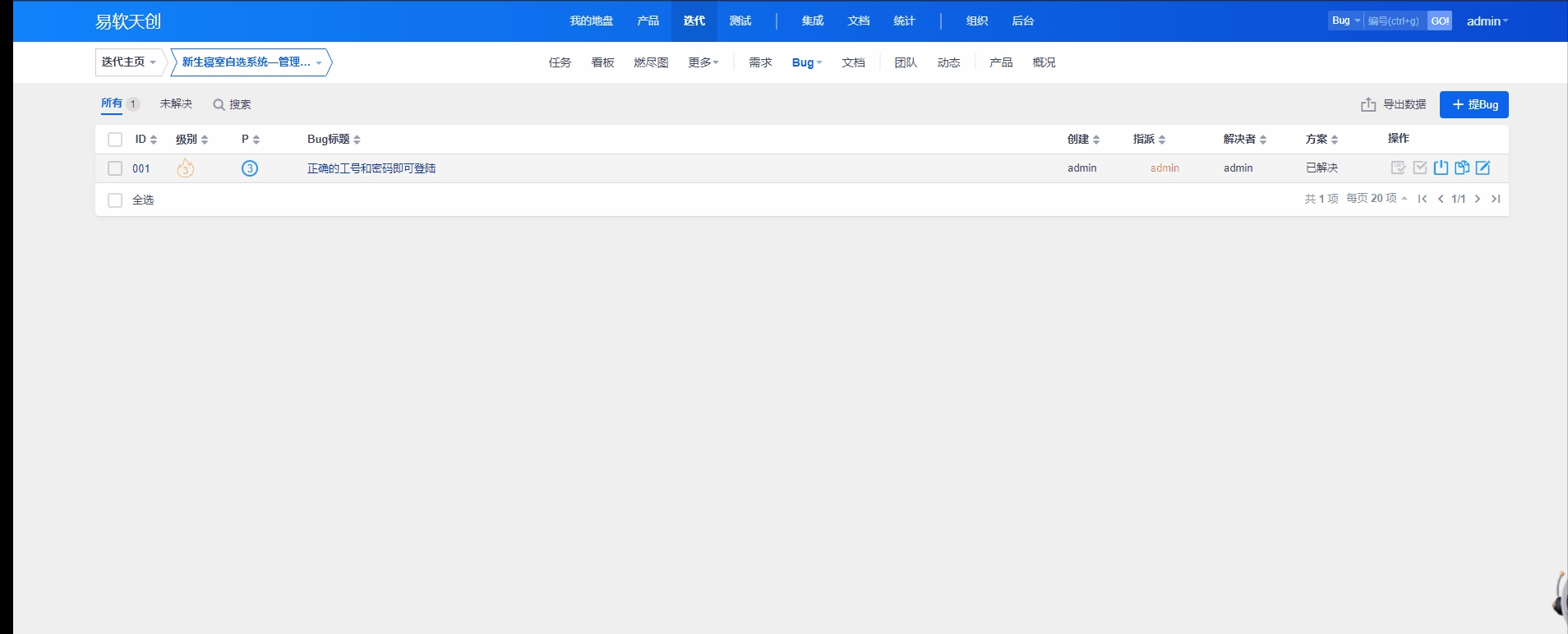The width and height of the screenshot is (1568, 634).
Task: Click the GO! button
Action: [1440, 21]
